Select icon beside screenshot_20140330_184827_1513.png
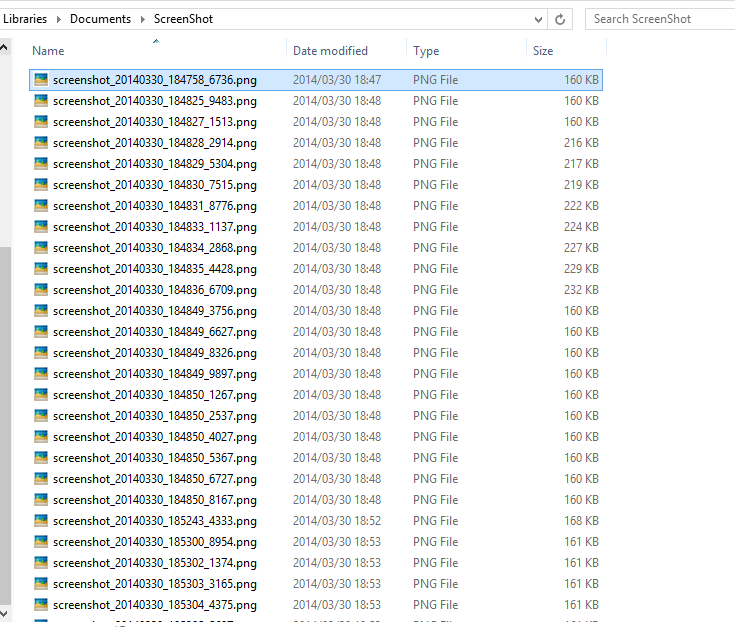The image size is (735, 627). (41, 122)
